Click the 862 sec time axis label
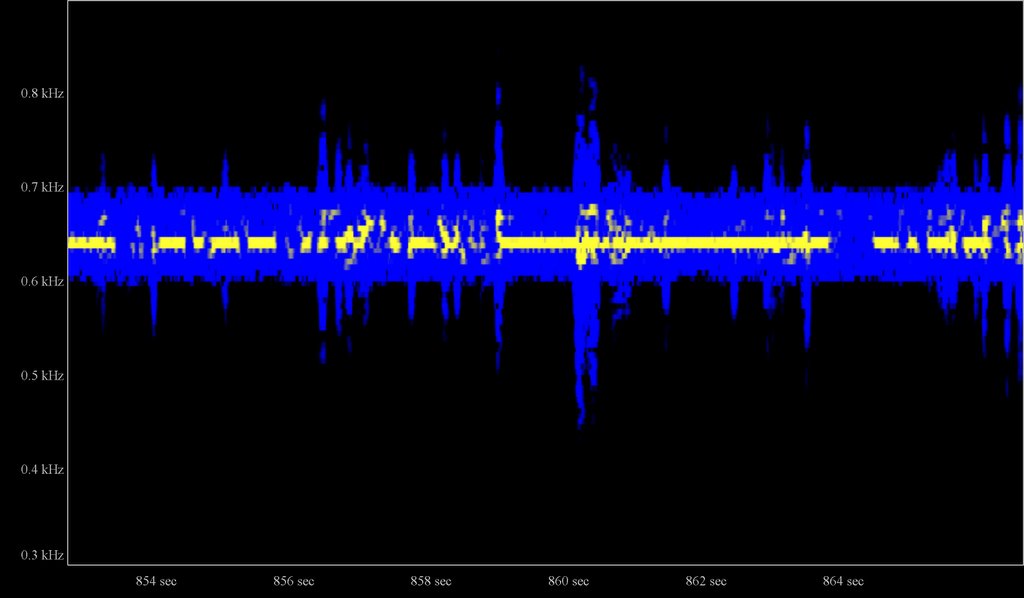 coord(706,581)
